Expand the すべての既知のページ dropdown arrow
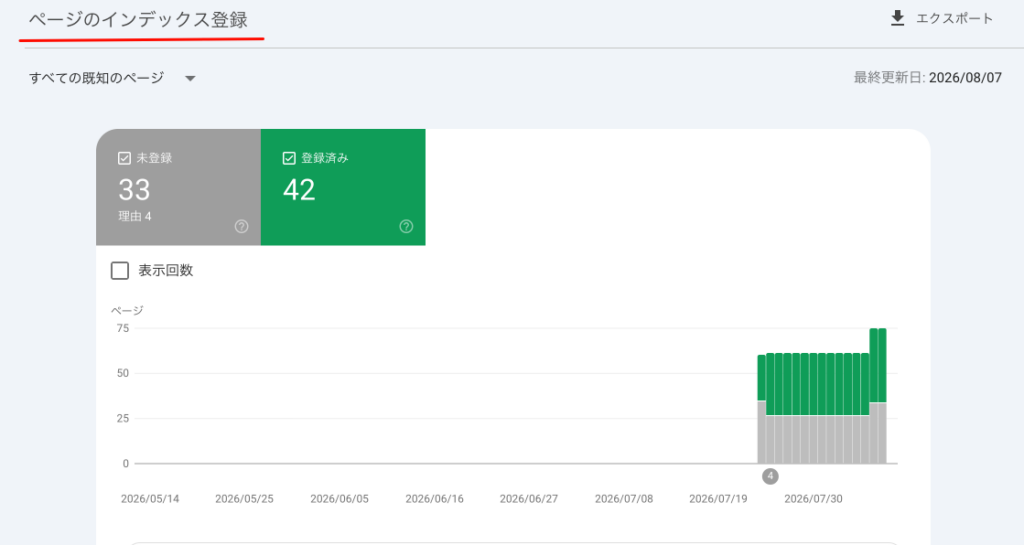This screenshot has width=1024, height=545. point(190,78)
